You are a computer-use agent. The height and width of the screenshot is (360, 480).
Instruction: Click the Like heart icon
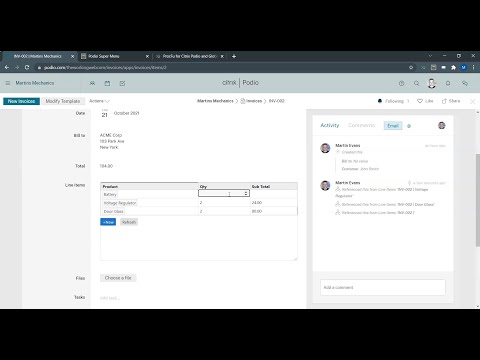[420, 101]
